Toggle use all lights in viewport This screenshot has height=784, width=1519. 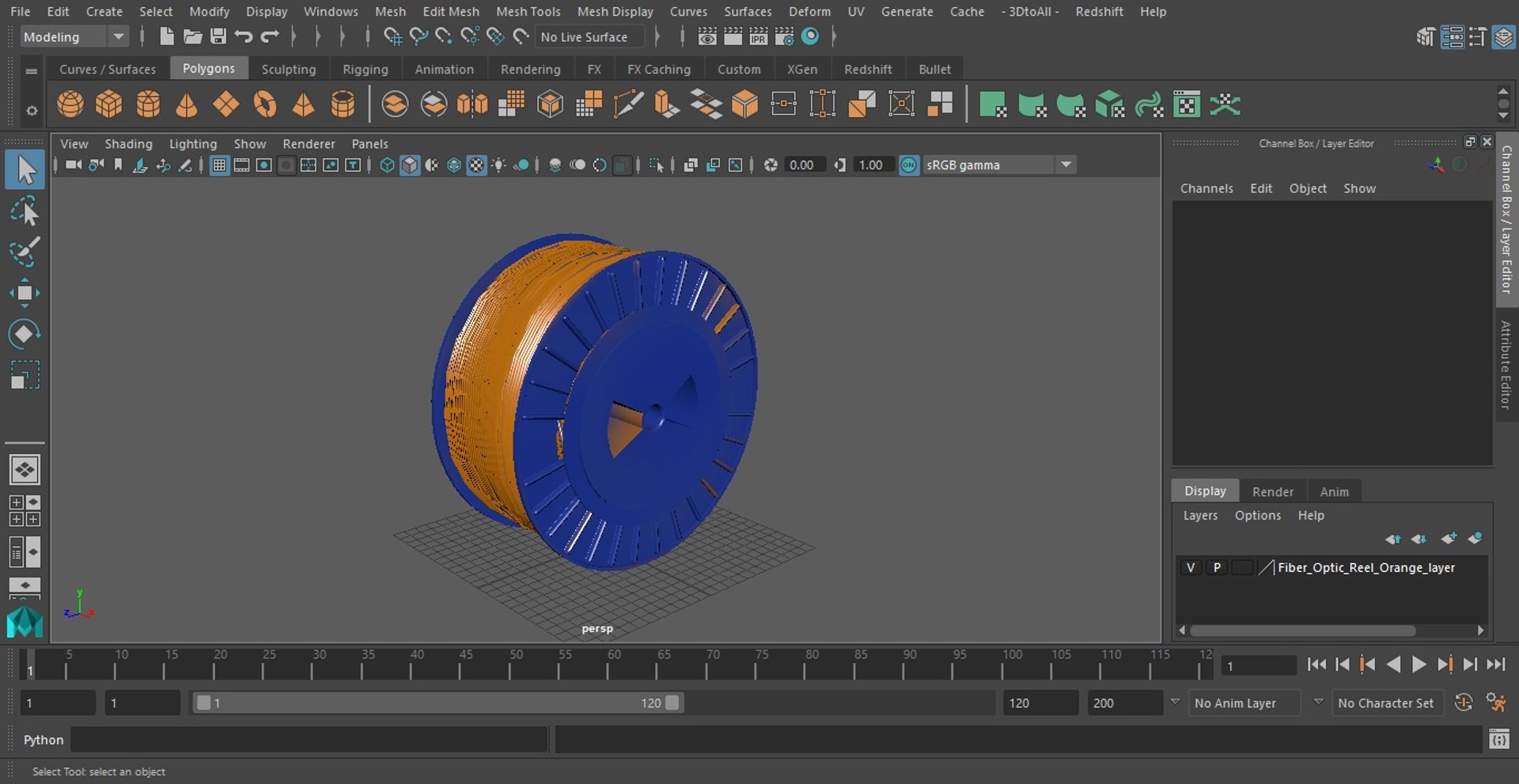[498, 165]
